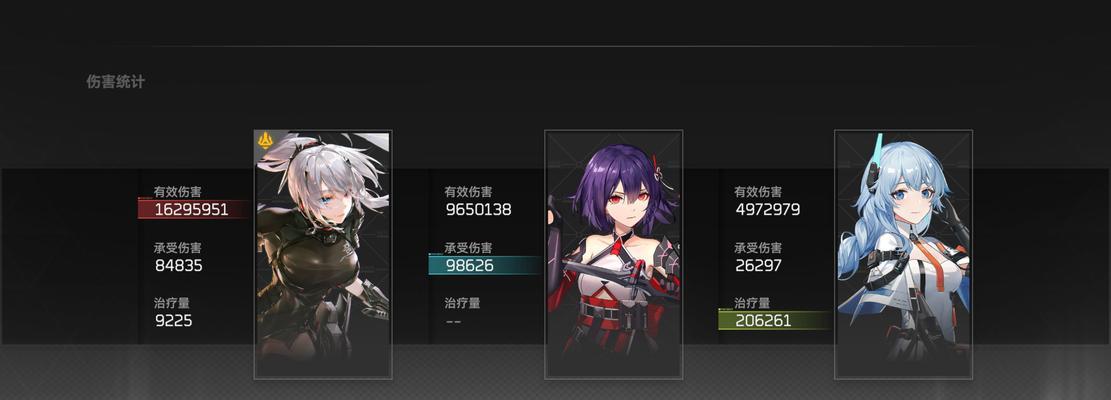Click damage value 4972979

pos(768,210)
